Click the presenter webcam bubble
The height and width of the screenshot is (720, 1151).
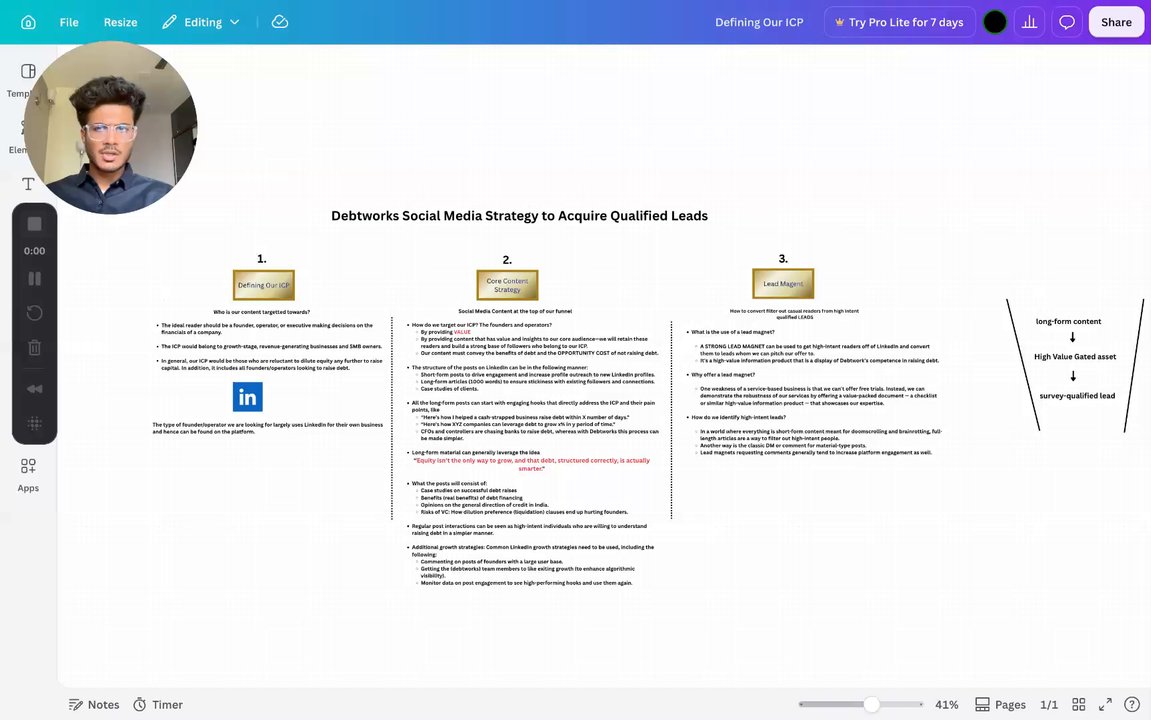click(111, 128)
